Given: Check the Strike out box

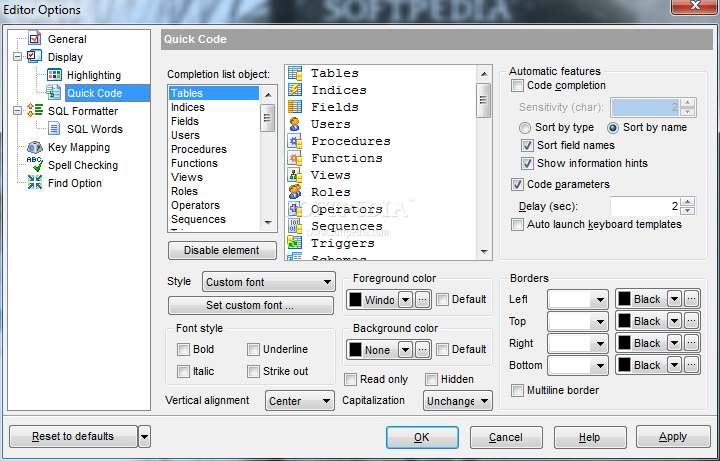Looking at the screenshot, I should 253,371.
